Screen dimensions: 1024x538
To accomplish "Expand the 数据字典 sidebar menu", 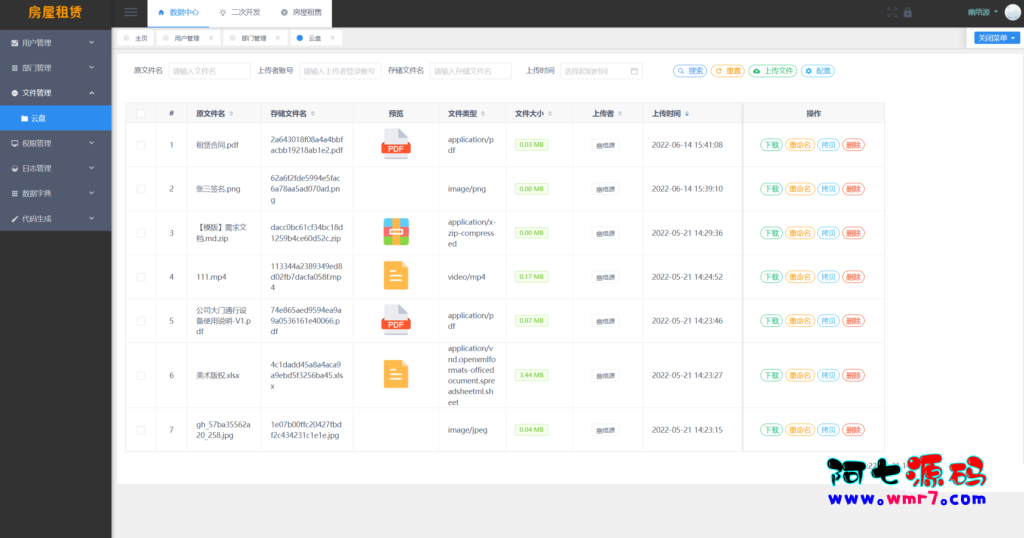I will tap(56, 194).
